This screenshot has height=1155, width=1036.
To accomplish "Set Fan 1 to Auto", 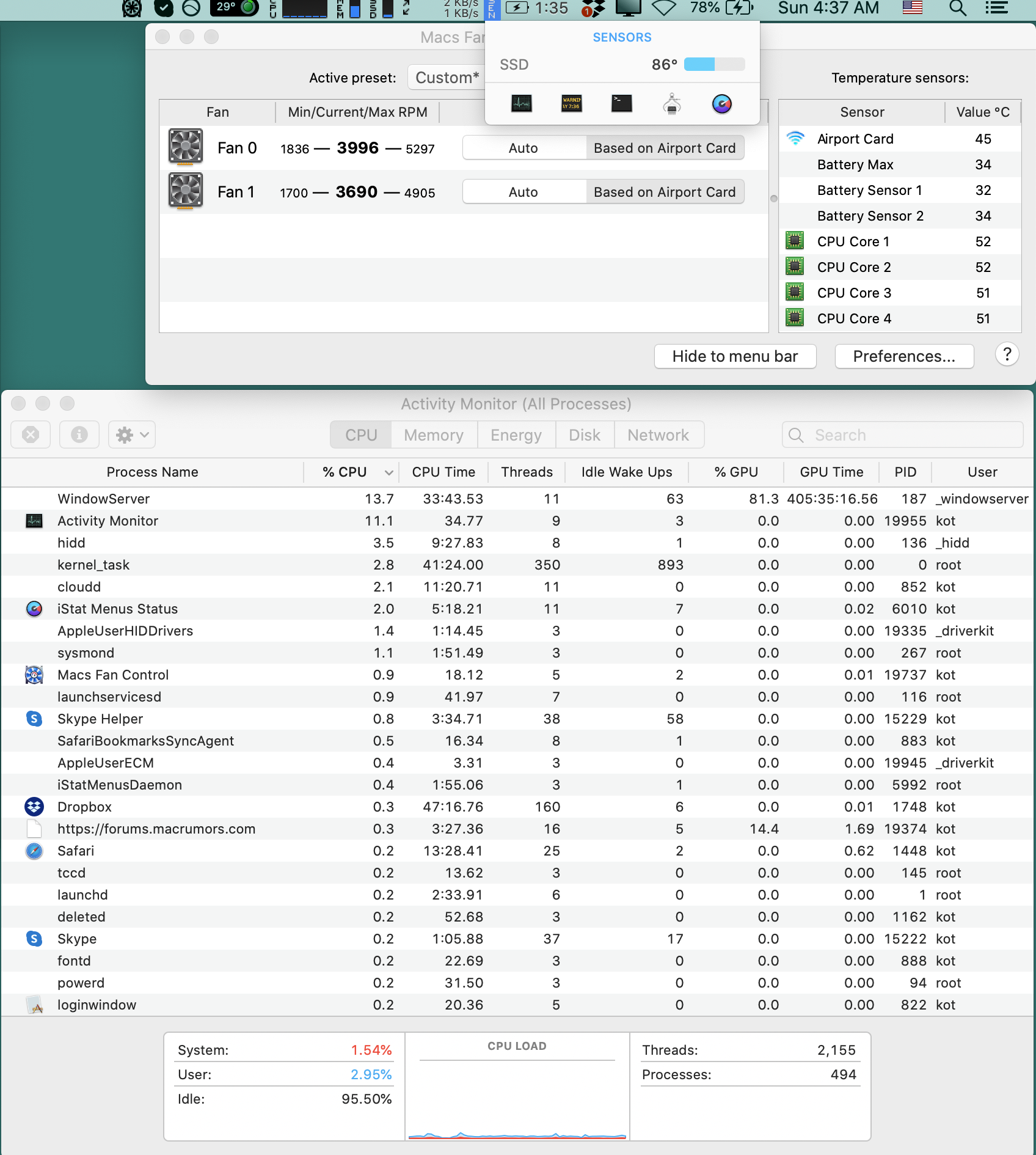I will click(524, 192).
